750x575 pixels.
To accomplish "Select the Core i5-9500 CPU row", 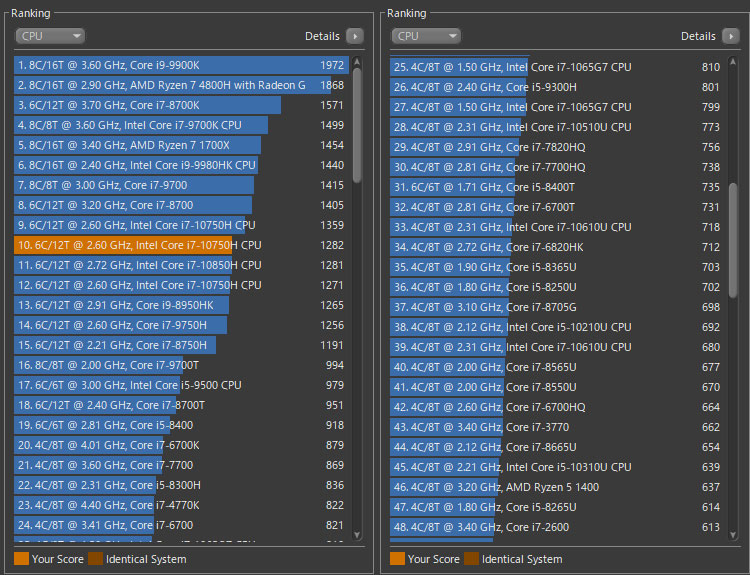I will [x=182, y=386].
